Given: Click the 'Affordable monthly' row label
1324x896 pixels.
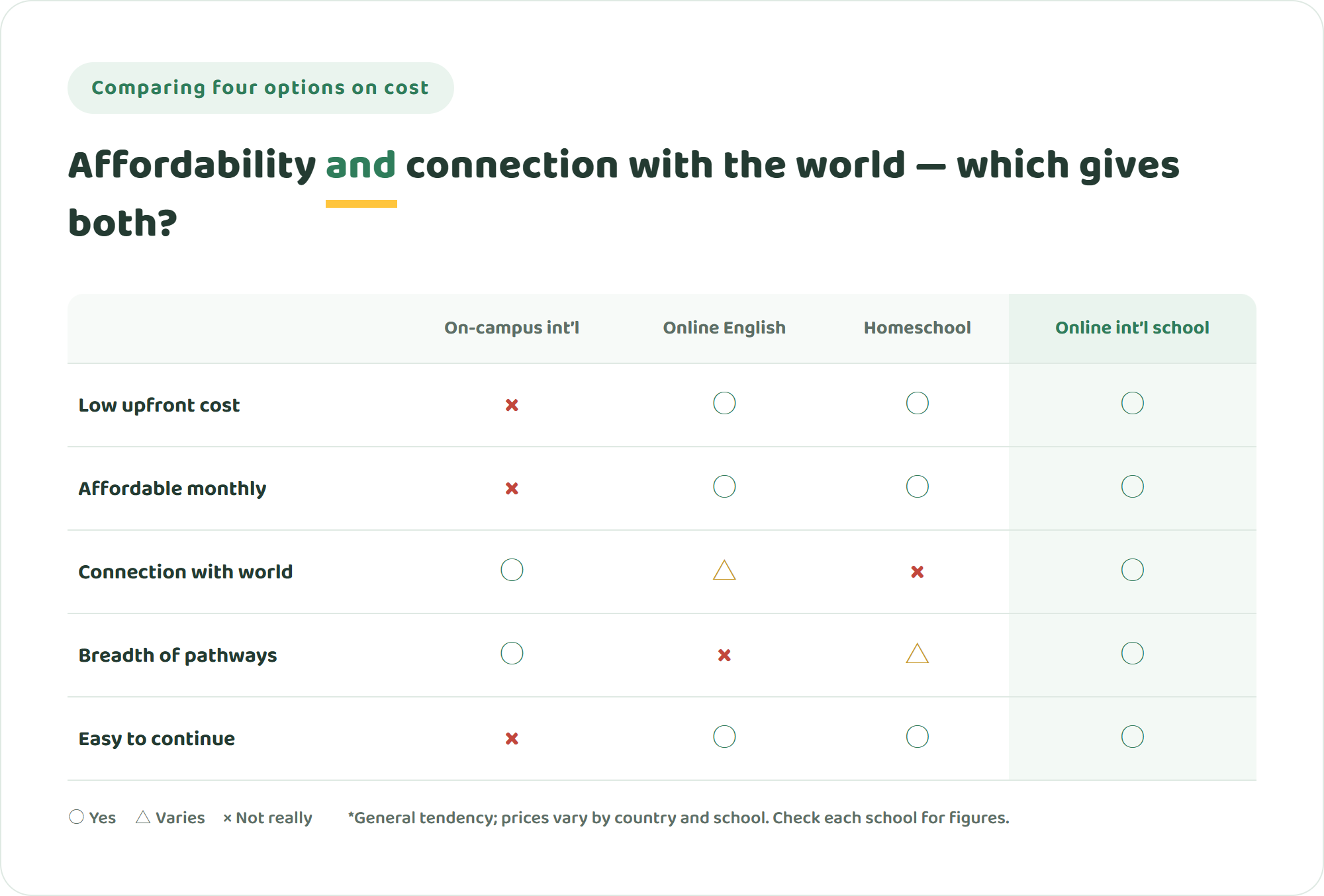Looking at the screenshot, I should pos(172,488).
